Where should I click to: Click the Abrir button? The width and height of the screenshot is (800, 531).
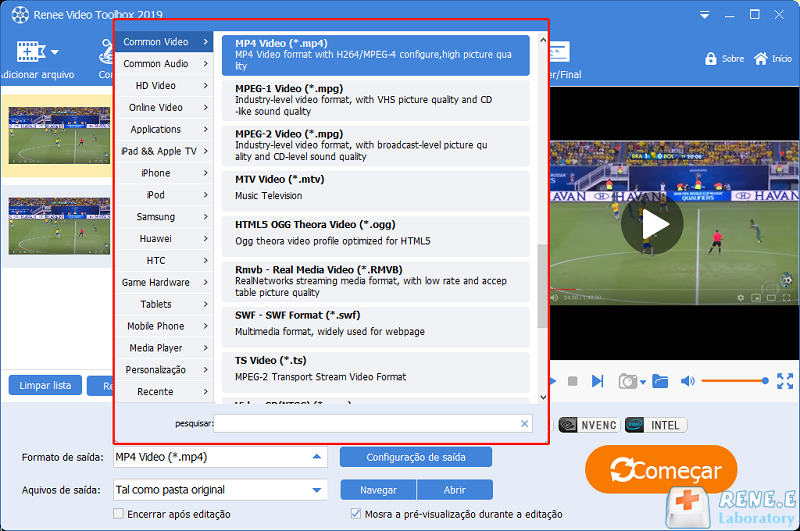coord(455,490)
